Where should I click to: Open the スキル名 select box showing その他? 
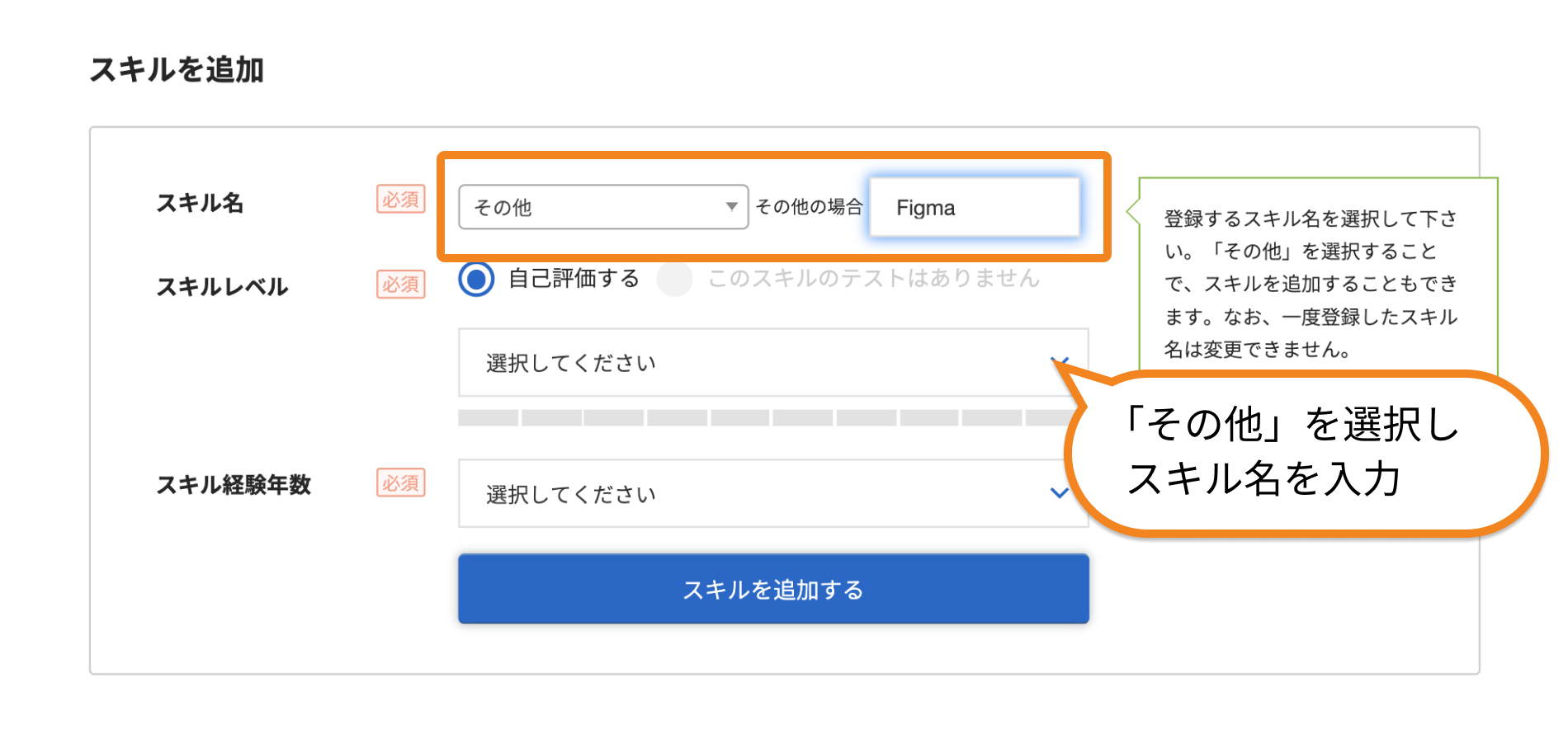[603, 207]
